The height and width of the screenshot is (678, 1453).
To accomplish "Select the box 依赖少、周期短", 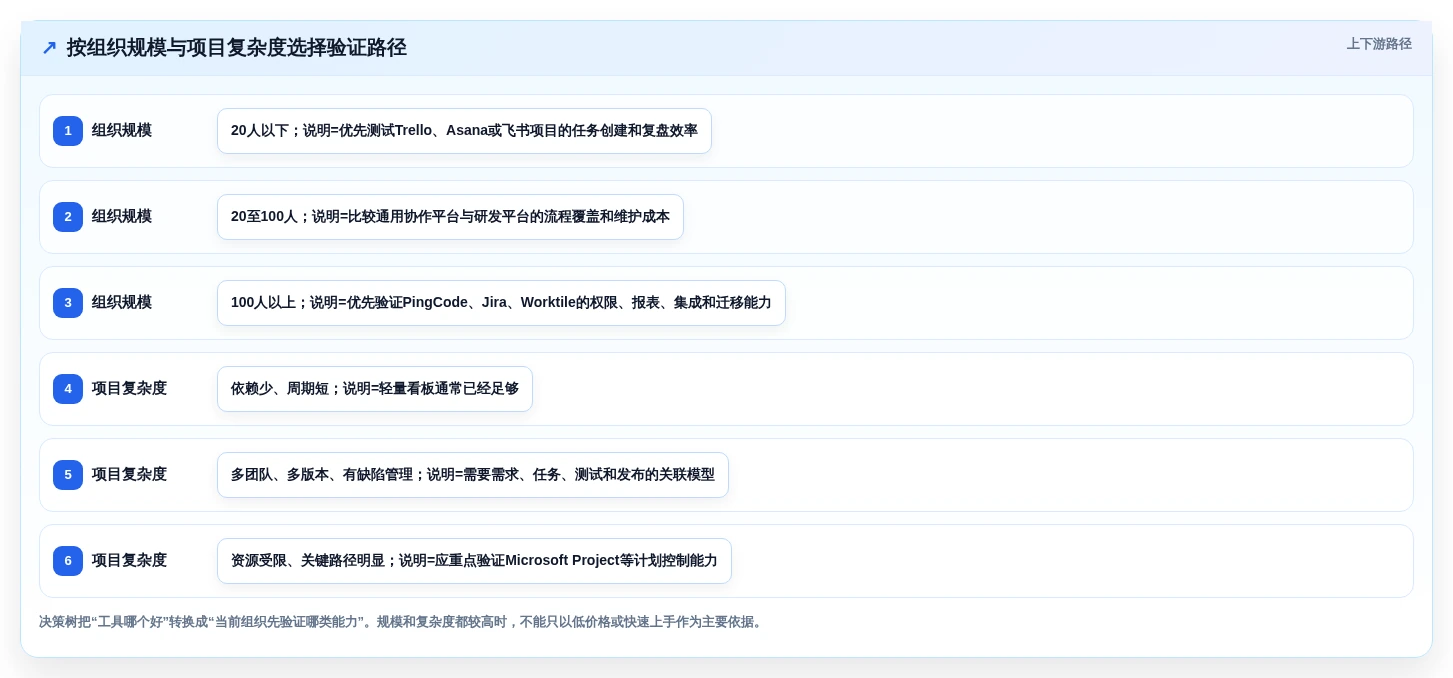I will click(x=375, y=389).
